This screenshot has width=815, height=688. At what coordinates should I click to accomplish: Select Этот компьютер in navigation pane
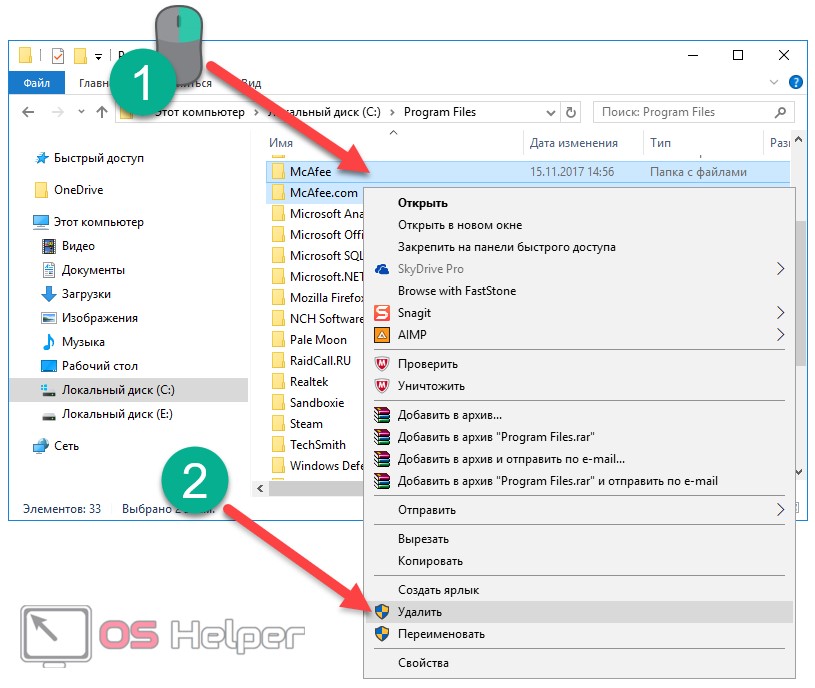click(x=99, y=222)
